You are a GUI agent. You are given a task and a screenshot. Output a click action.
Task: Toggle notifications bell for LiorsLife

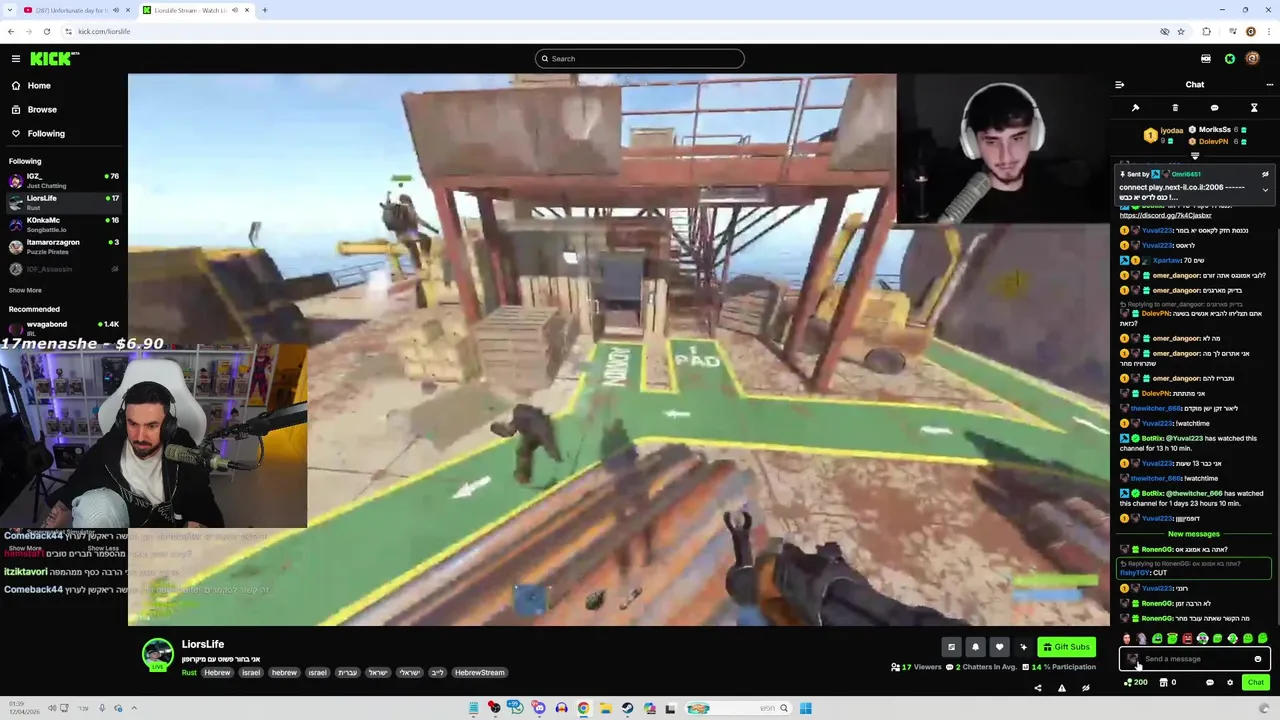coord(975,647)
